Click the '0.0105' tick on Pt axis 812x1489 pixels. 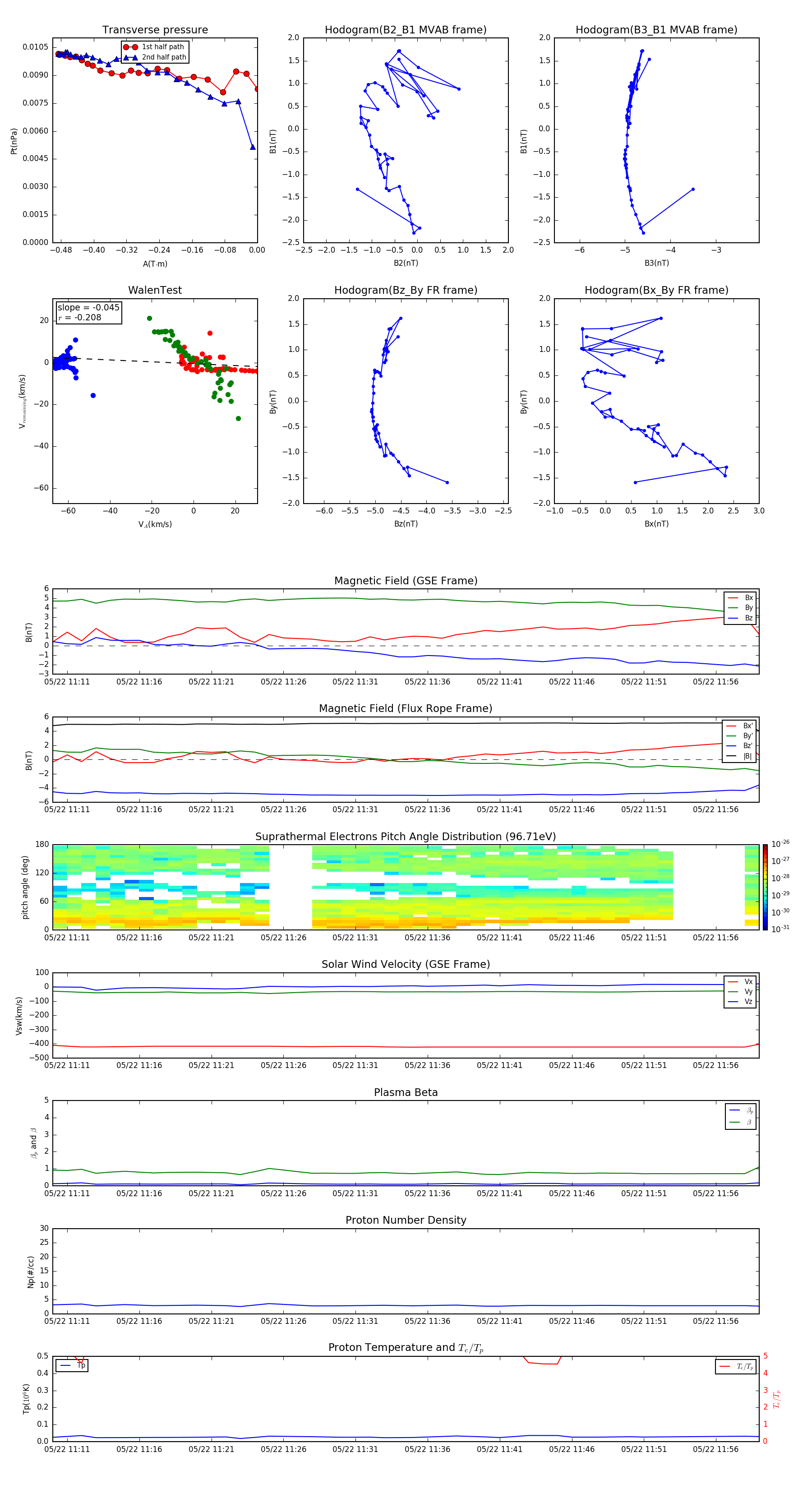pos(35,47)
